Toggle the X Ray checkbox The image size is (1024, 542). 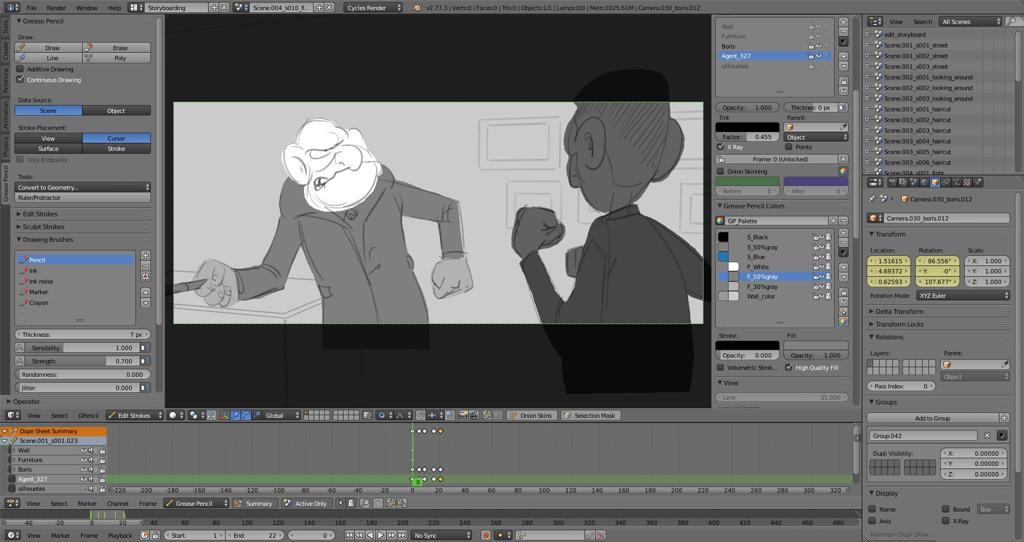[721, 147]
